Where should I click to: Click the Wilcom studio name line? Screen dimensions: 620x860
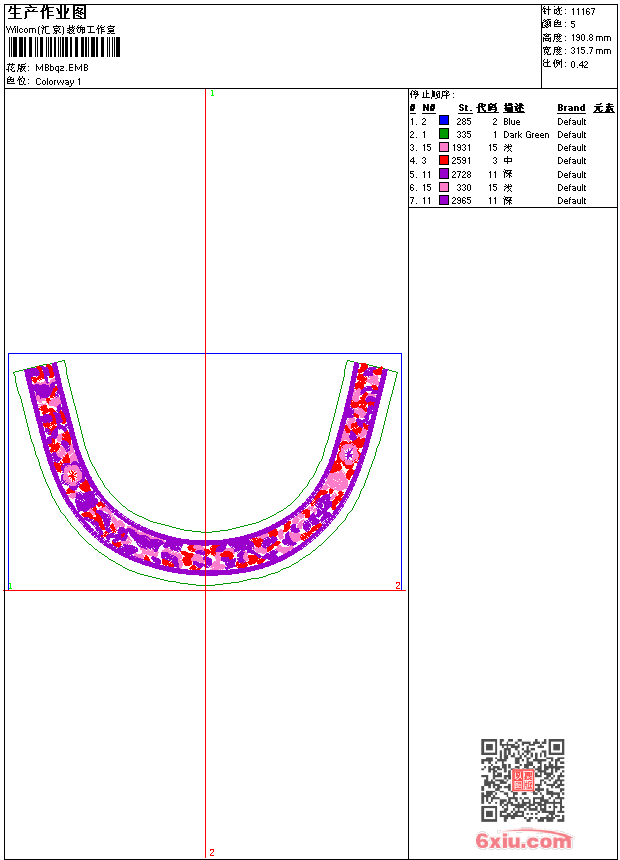point(61,30)
